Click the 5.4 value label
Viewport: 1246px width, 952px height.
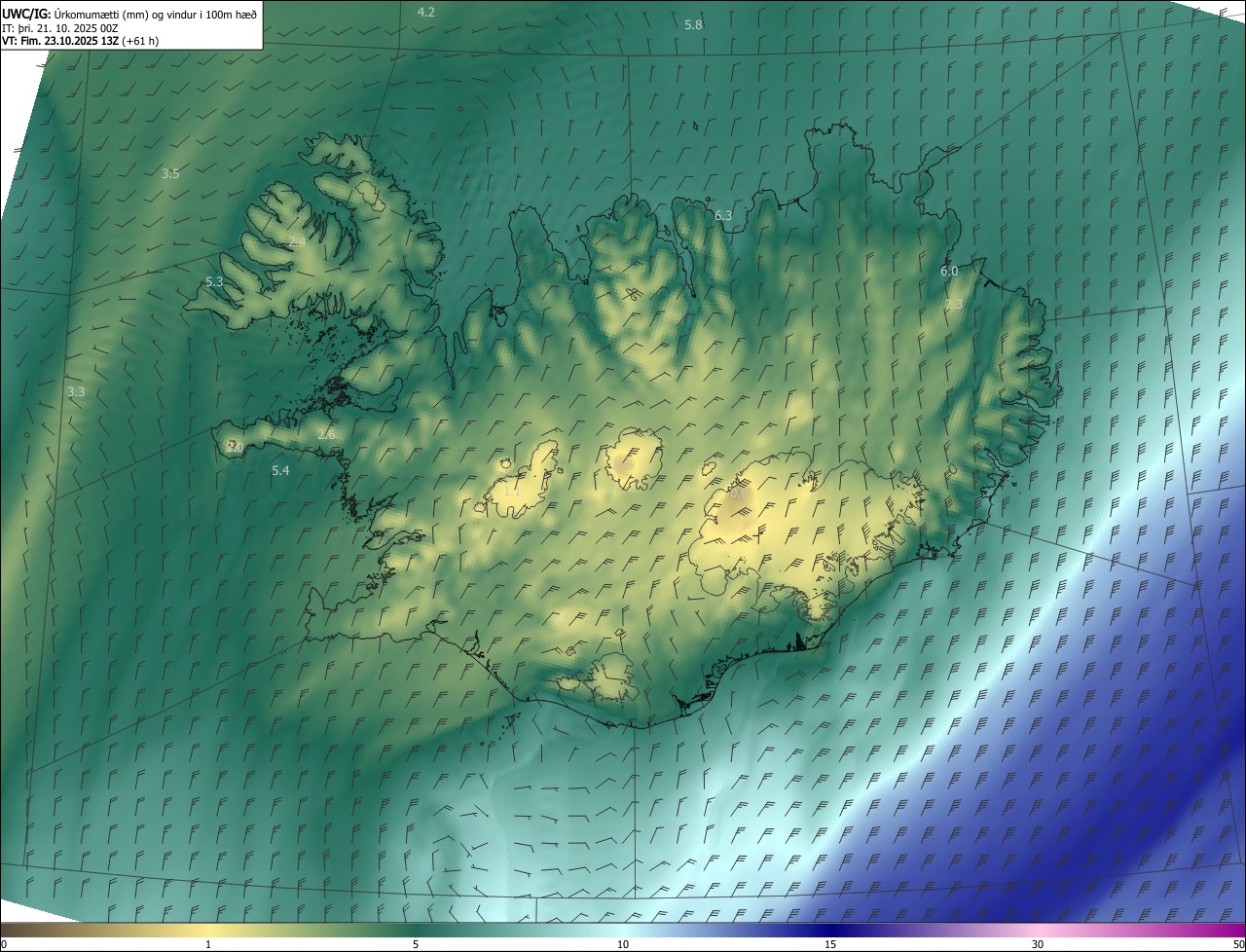pos(280,470)
